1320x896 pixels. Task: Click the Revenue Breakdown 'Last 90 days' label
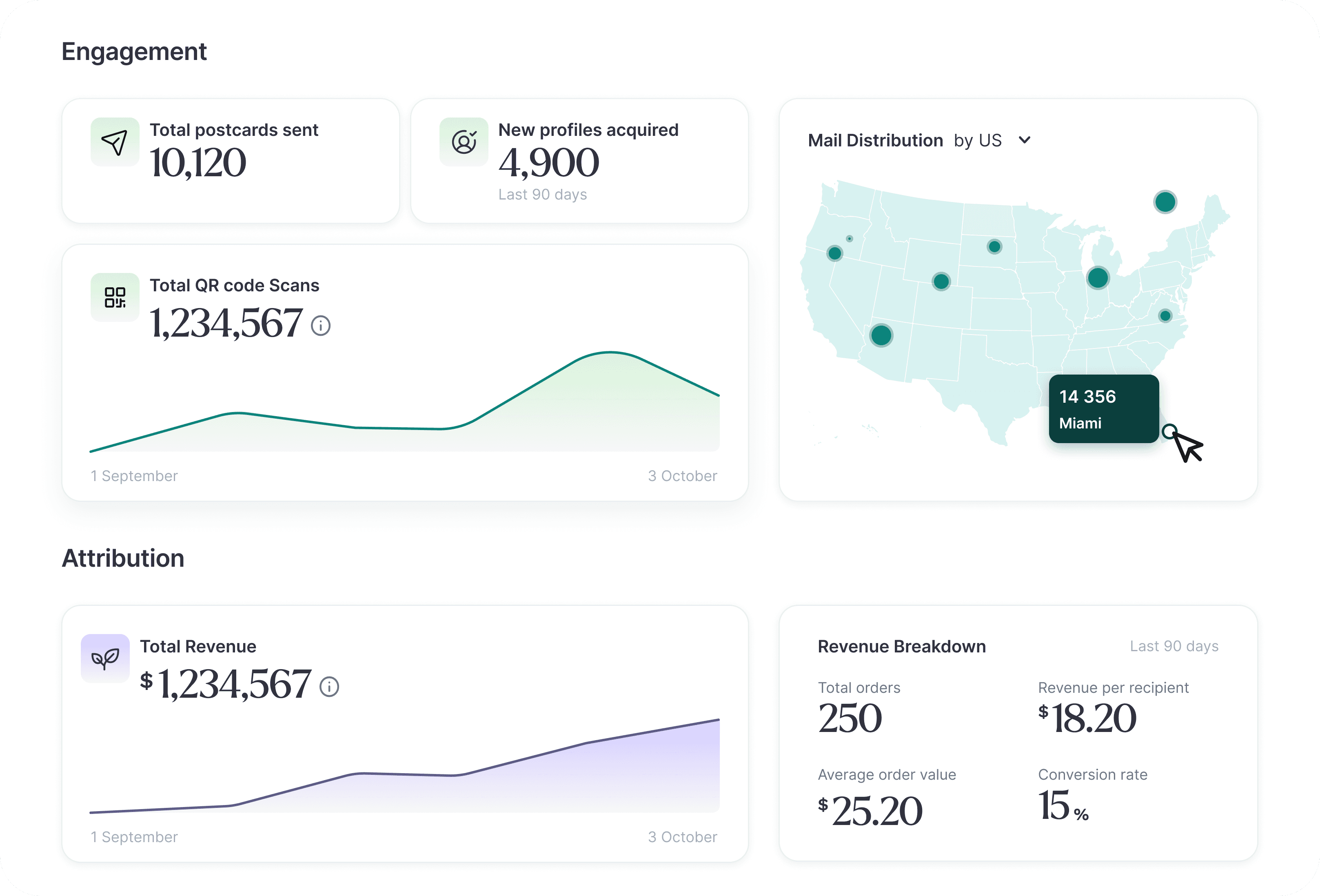(1174, 646)
